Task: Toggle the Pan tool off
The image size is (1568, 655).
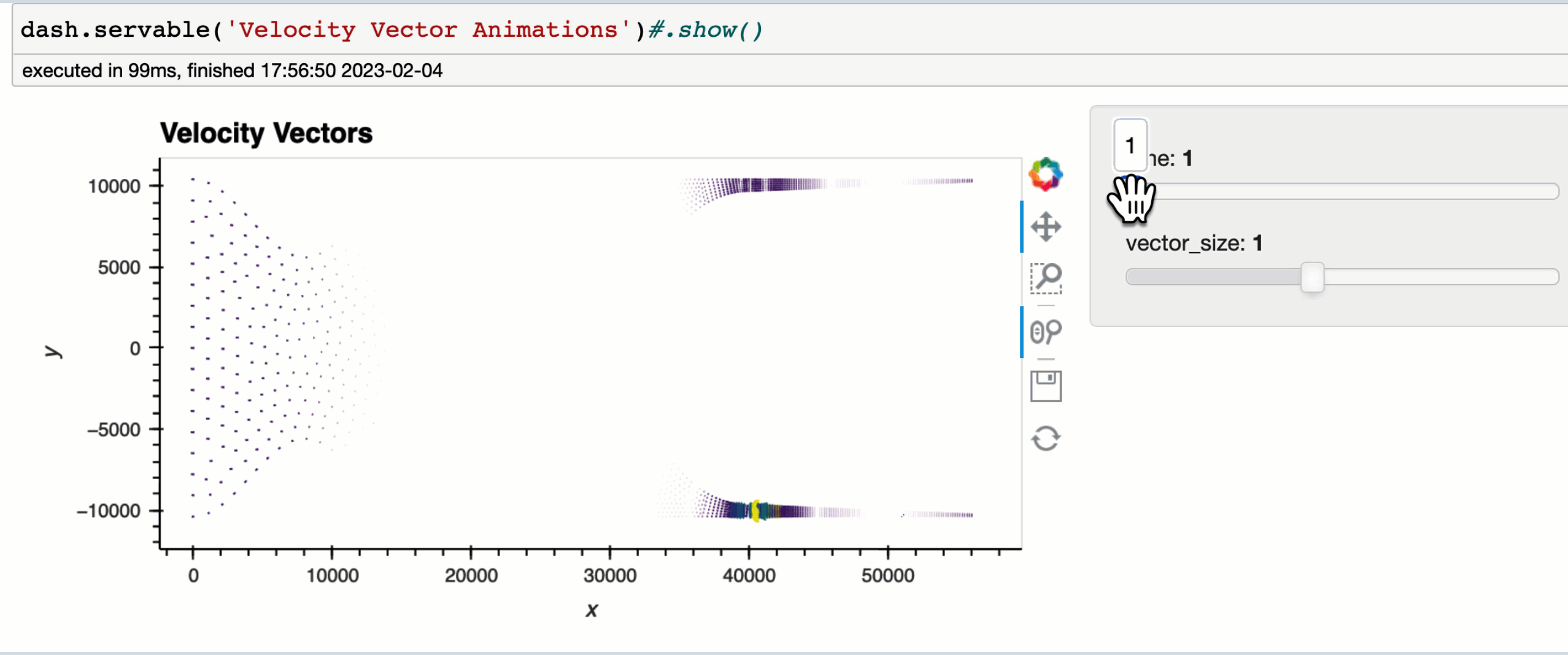Action: pos(1046,226)
